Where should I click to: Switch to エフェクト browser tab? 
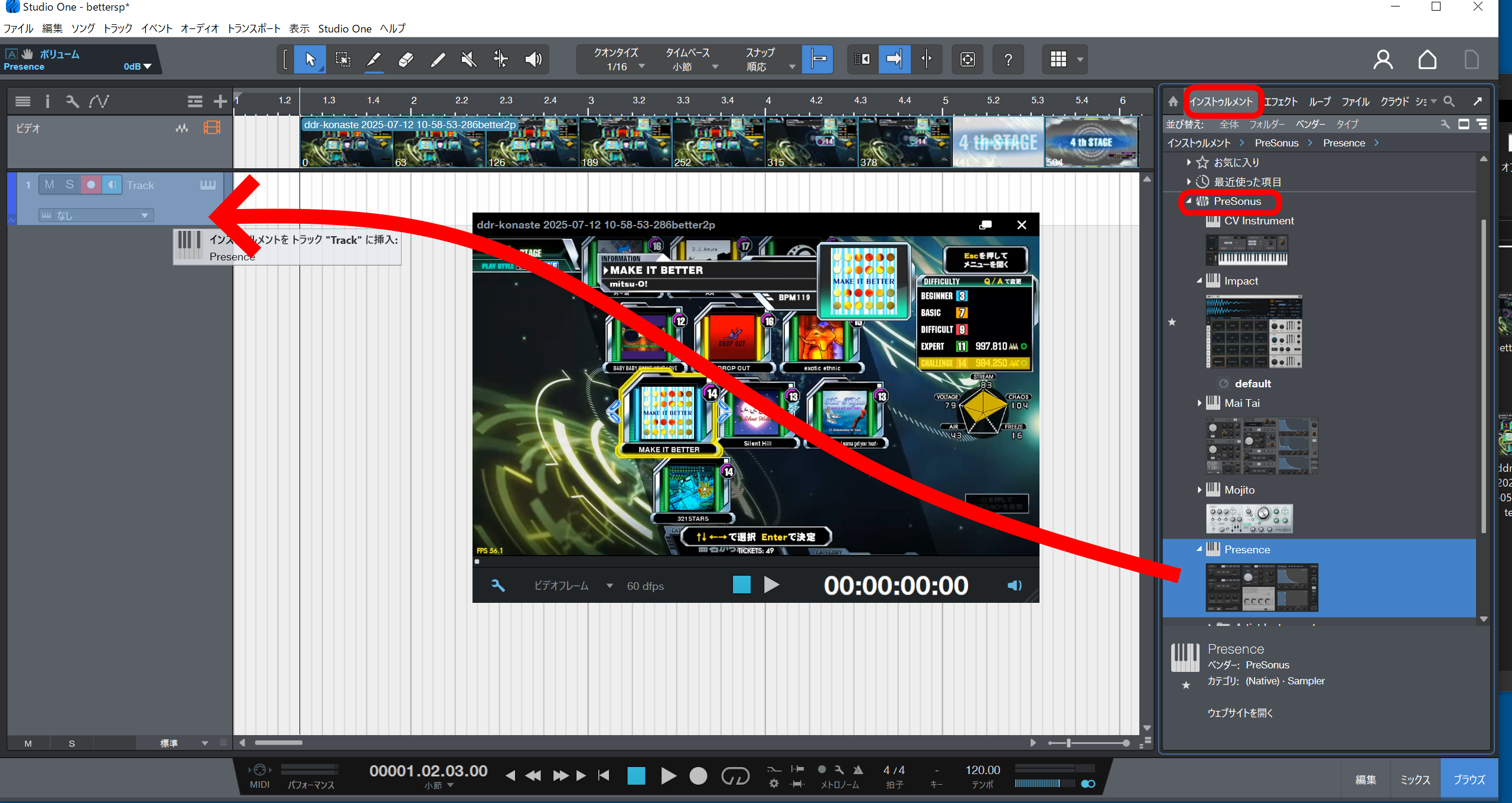point(1280,102)
